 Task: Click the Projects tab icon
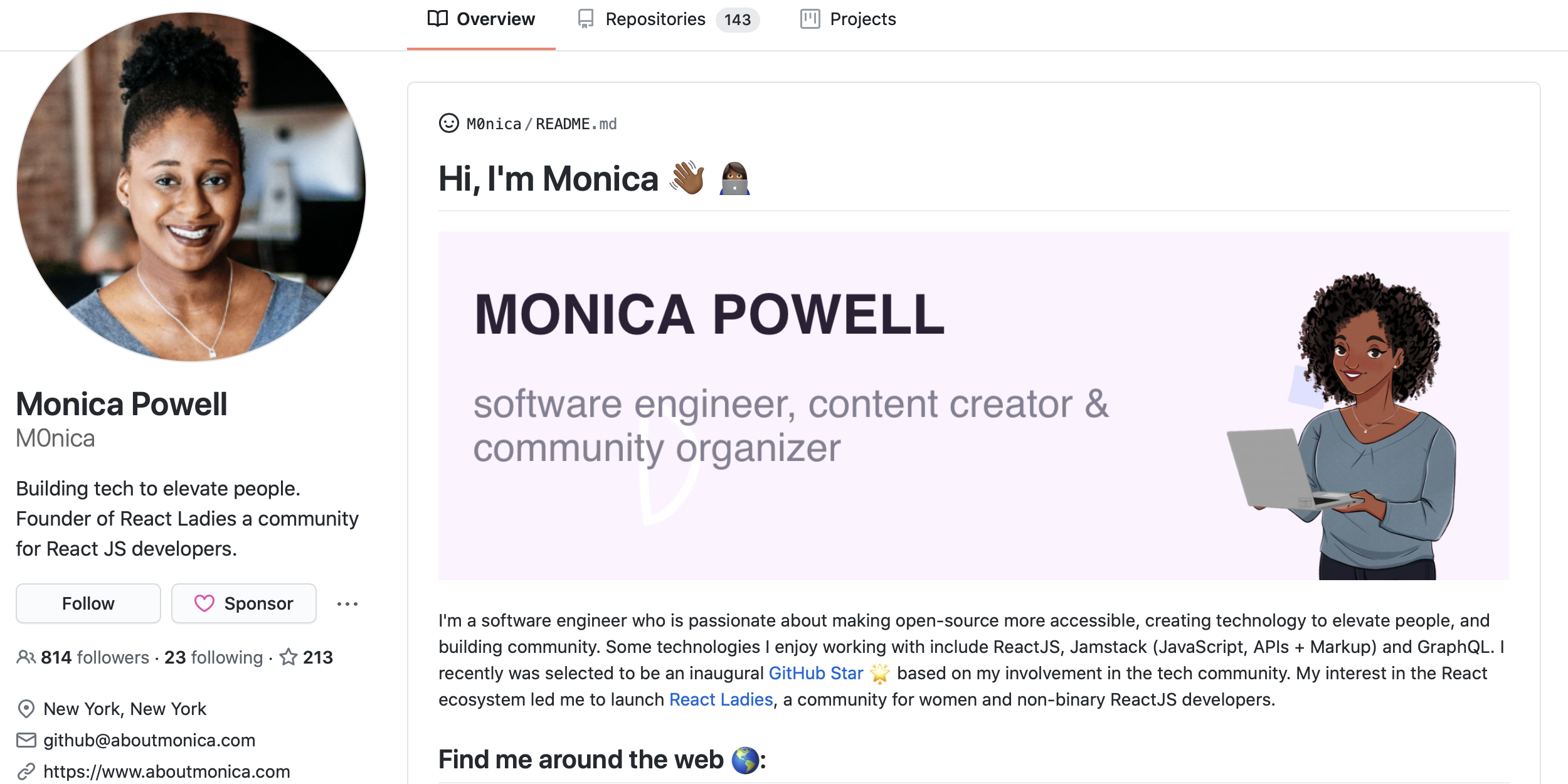click(x=808, y=19)
